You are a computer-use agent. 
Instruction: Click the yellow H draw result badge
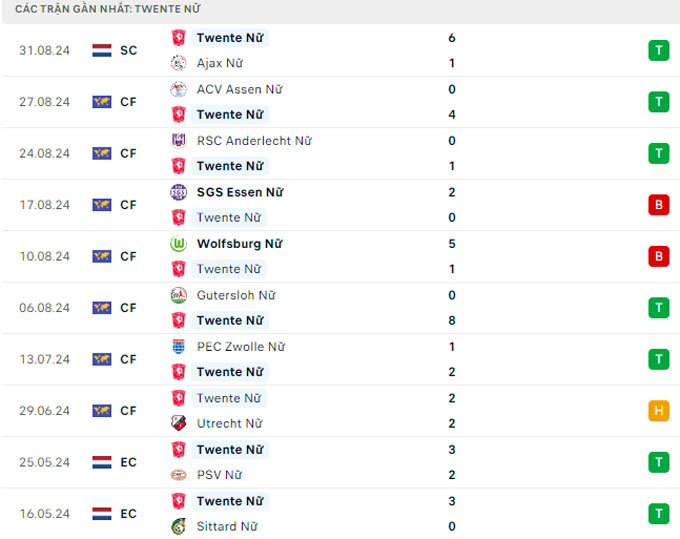658,411
